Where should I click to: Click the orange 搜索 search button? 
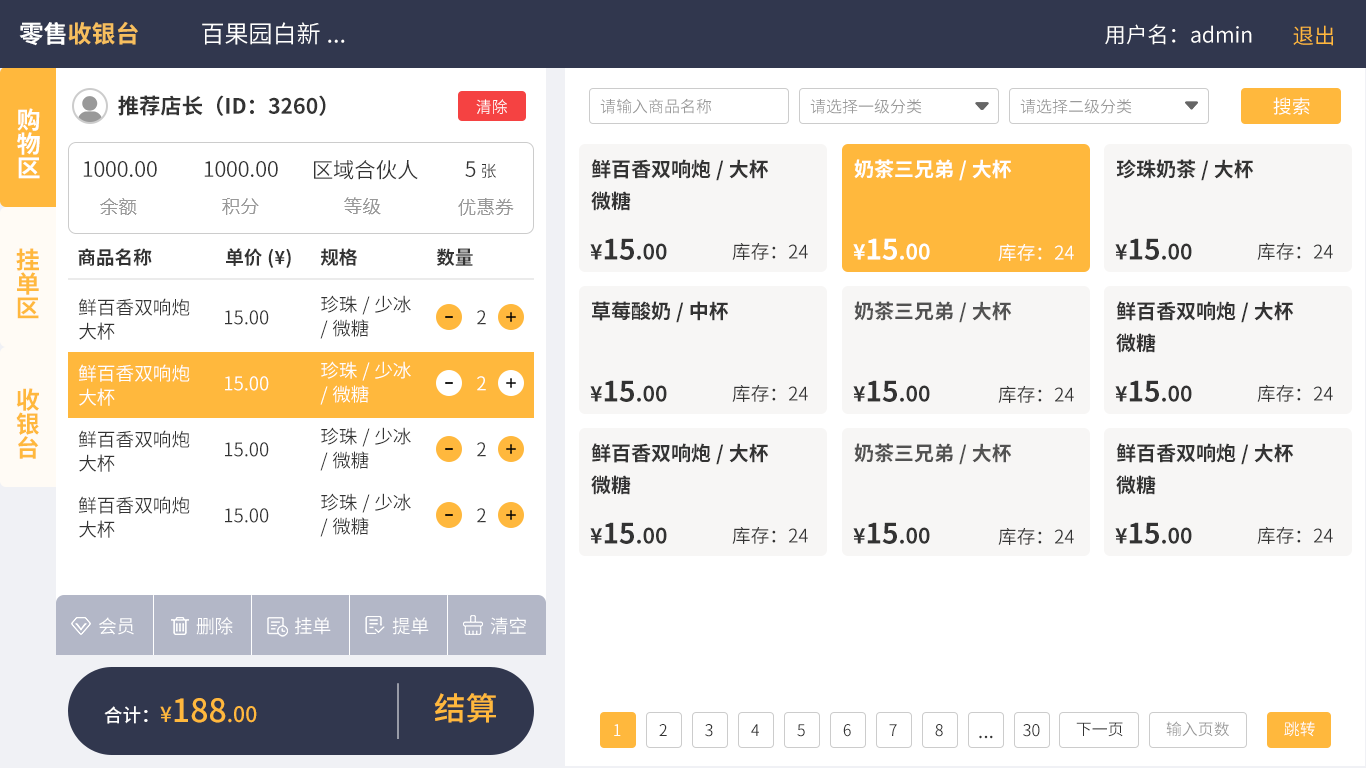click(1290, 106)
